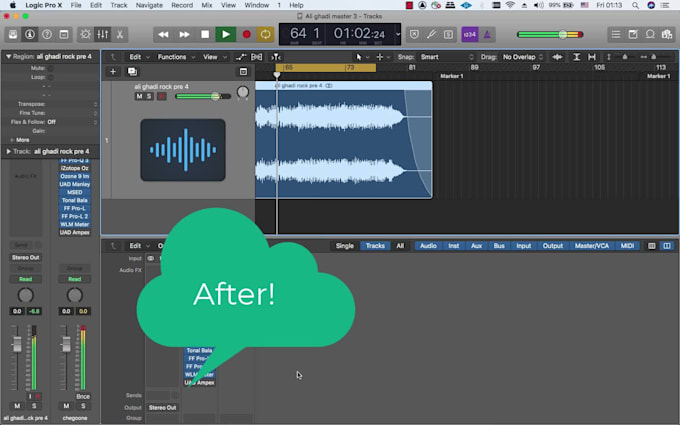Open the tracks area View menu
This screenshot has height=425, width=680.
click(214, 57)
